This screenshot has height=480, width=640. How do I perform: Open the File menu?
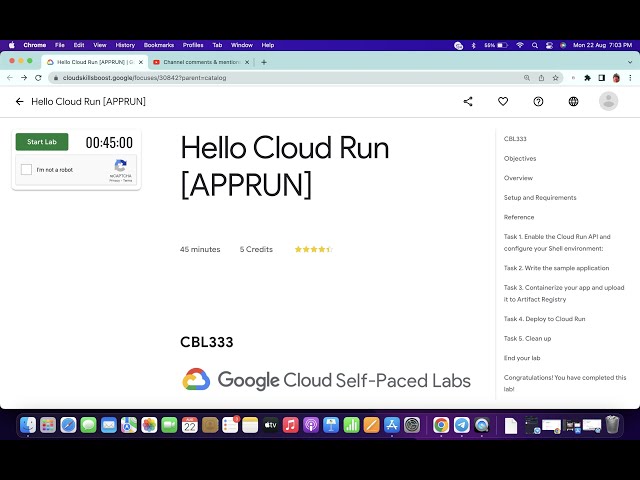(60, 45)
